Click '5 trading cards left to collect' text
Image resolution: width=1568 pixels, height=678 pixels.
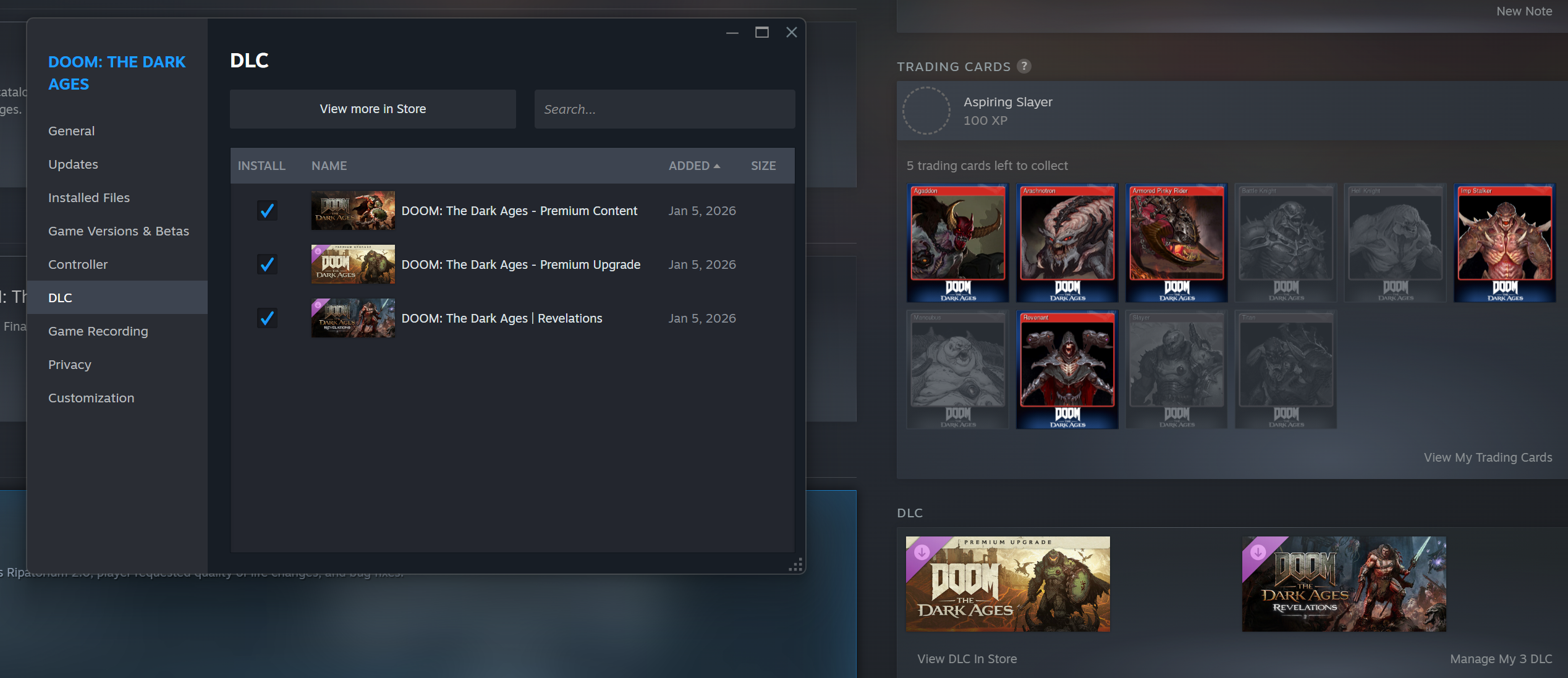(987, 166)
